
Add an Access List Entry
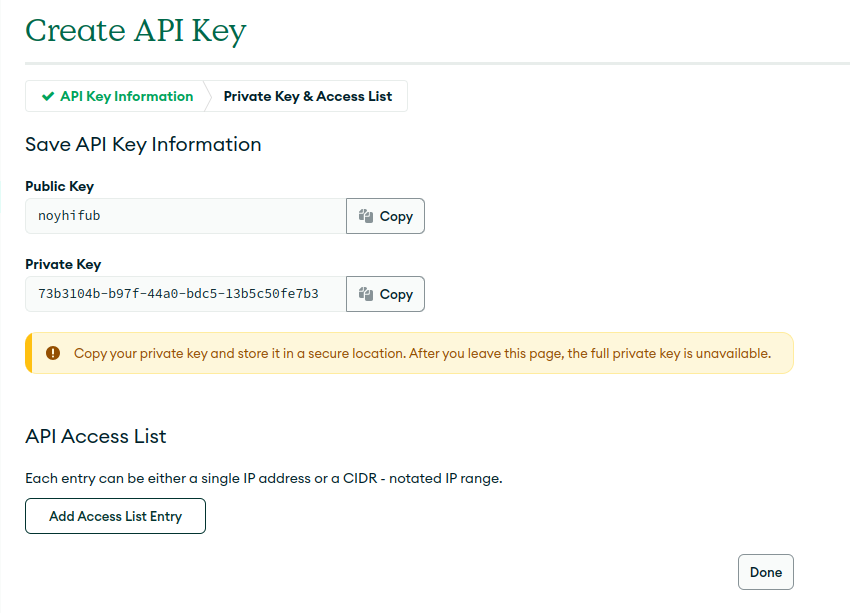115,516
